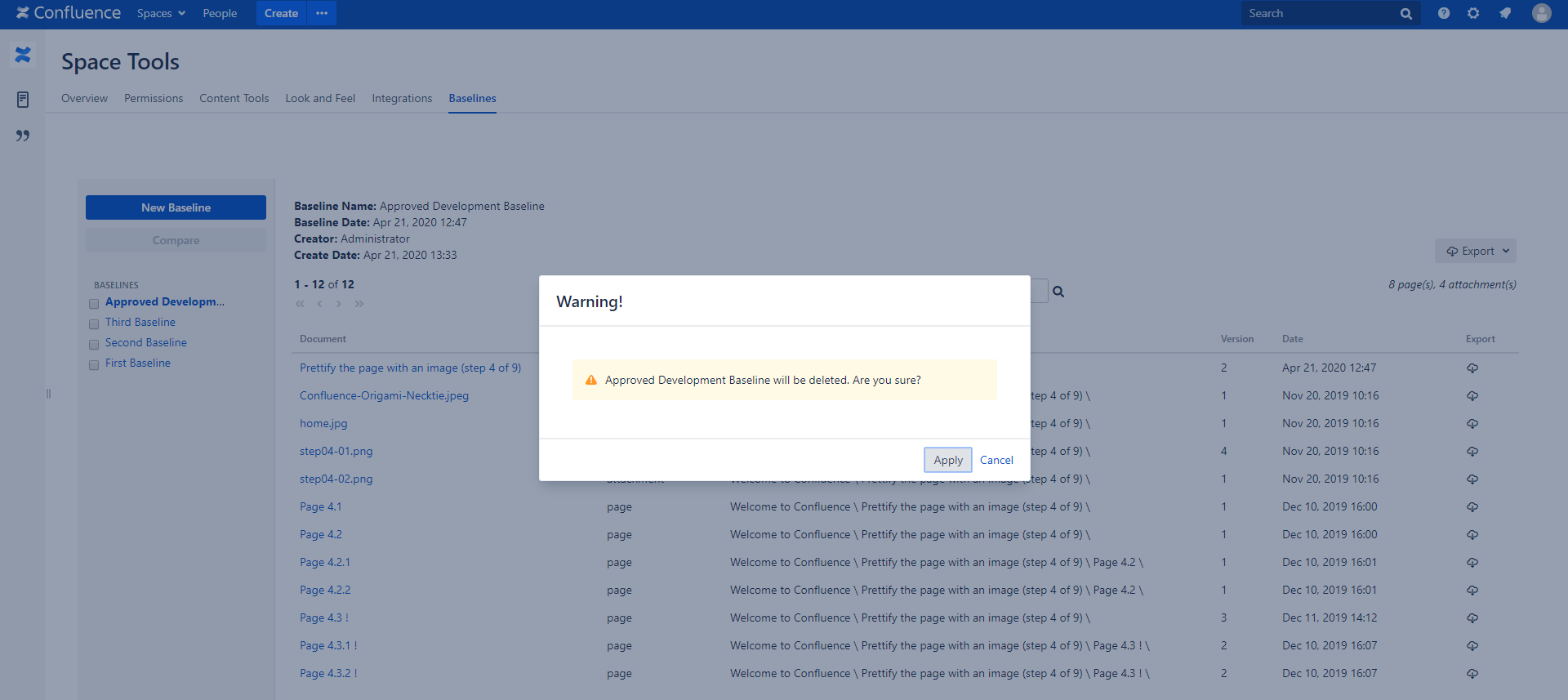Select the First Baseline checkbox

(94, 365)
